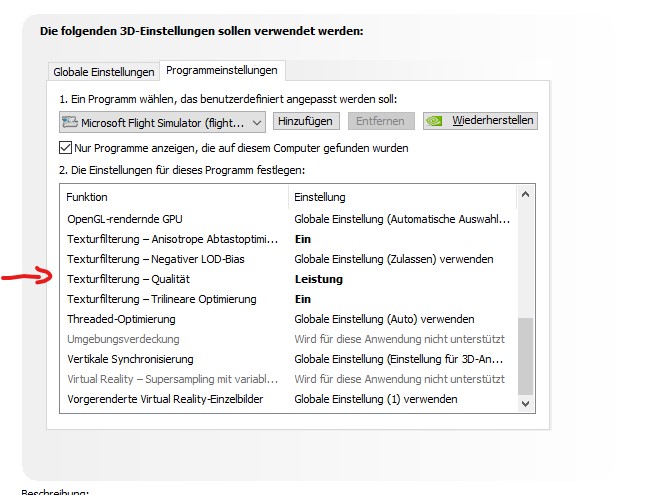Click the Wiederherstellen button
This screenshot has height=495, width=661.
click(x=480, y=121)
